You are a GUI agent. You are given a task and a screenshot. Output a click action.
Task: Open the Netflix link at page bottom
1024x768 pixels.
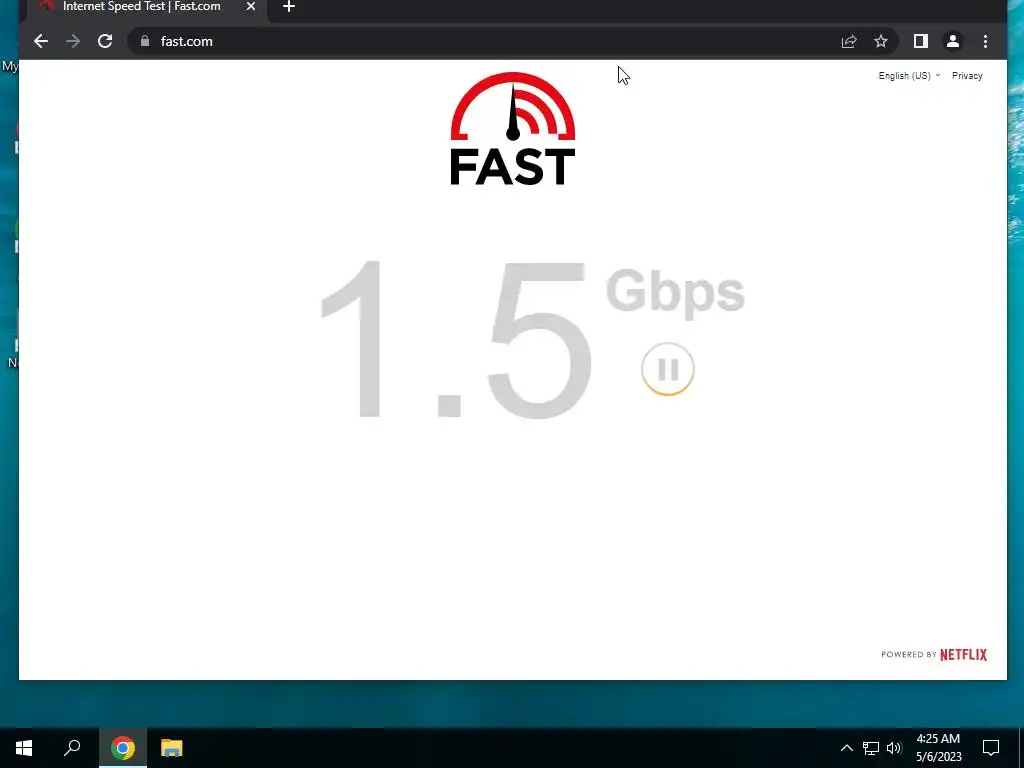click(963, 654)
